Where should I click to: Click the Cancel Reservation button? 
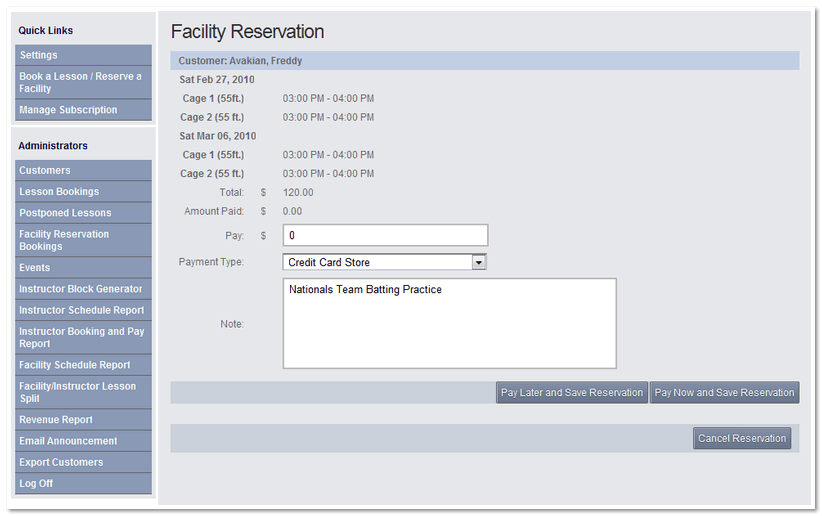[742, 438]
